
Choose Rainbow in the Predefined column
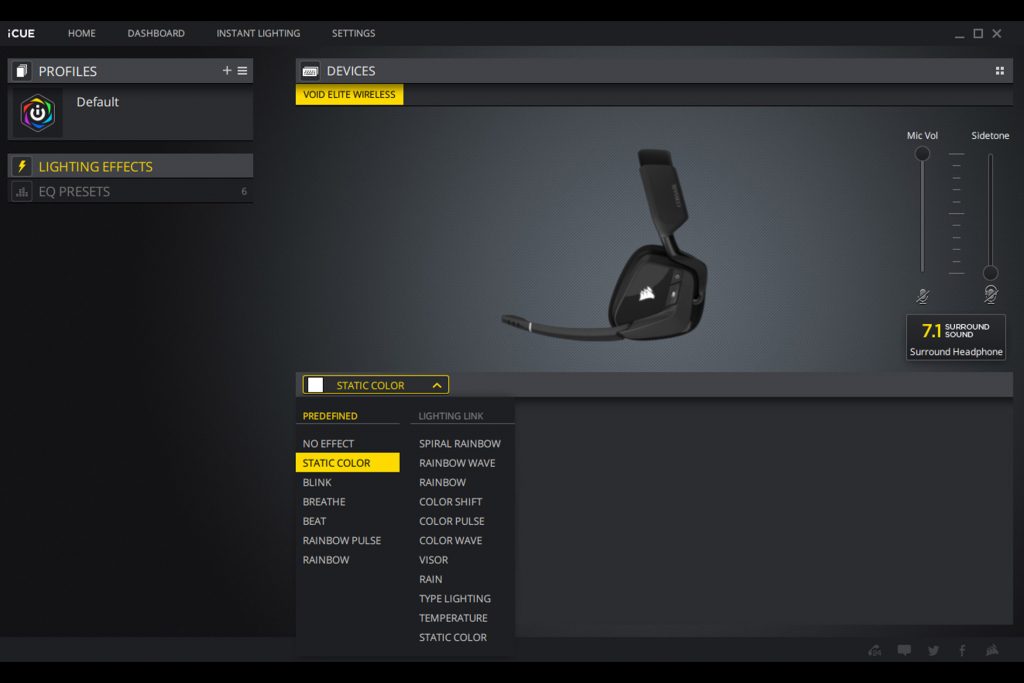point(326,560)
